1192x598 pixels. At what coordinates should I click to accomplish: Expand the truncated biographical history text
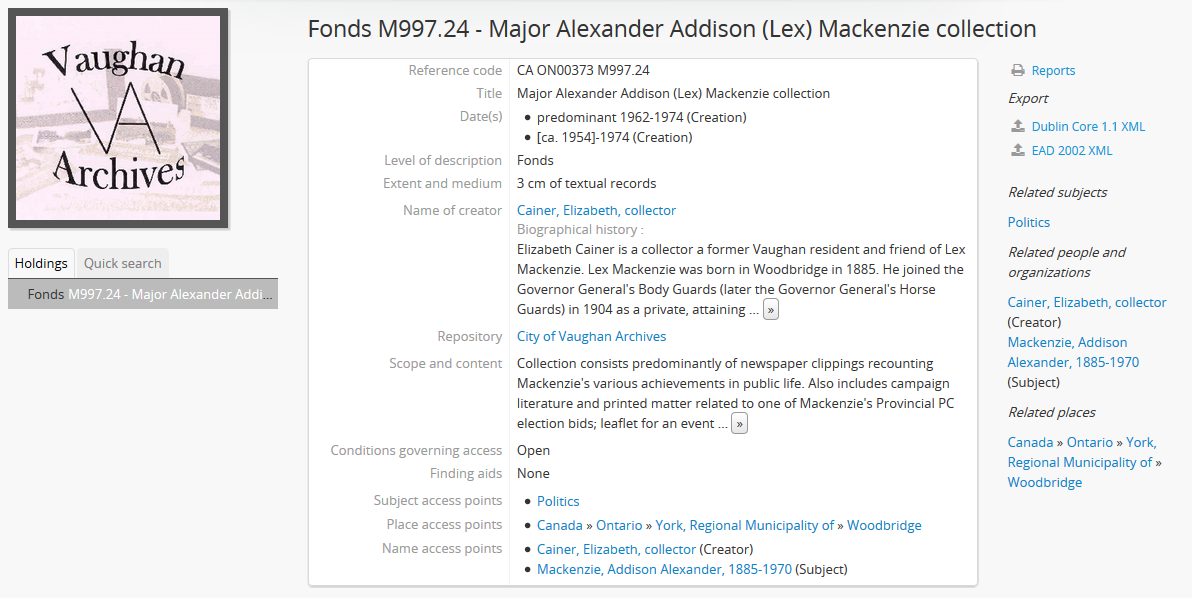point(770,310)
